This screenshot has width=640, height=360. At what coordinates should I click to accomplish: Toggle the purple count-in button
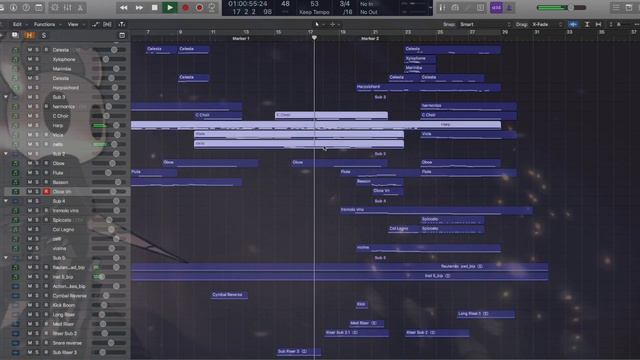tap(496, 7)
